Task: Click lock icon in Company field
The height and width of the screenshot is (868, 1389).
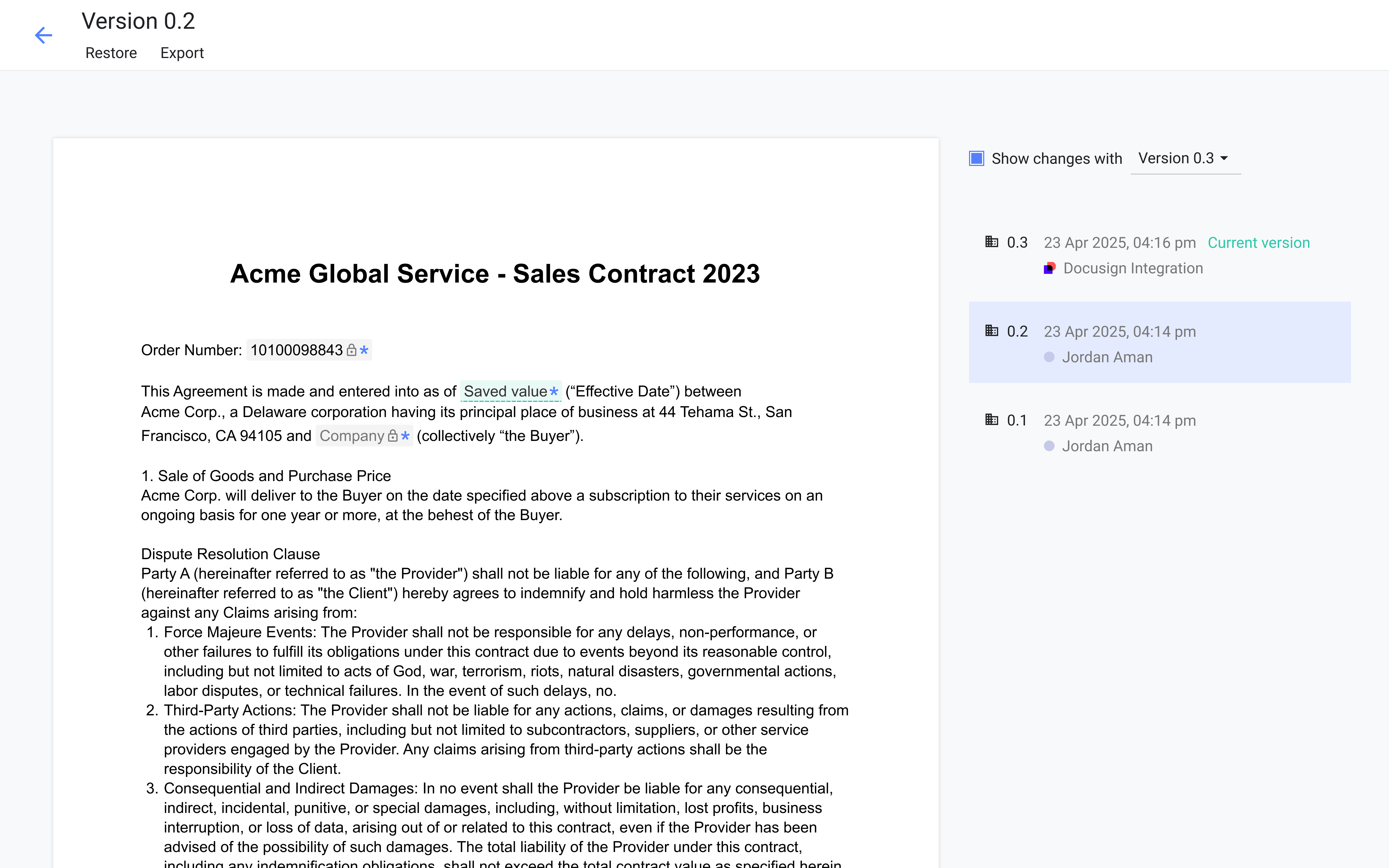Action: (x=393, y=436)
